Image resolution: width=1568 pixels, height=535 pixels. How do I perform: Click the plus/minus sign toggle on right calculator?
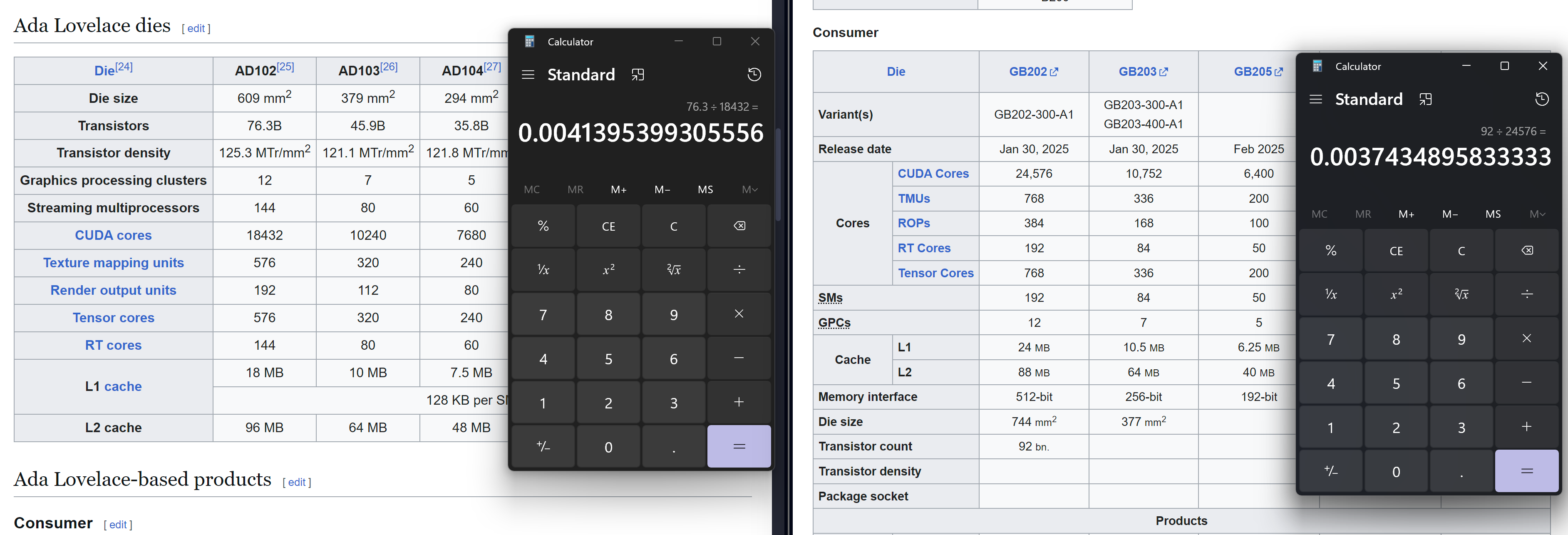click(1331, 471)
